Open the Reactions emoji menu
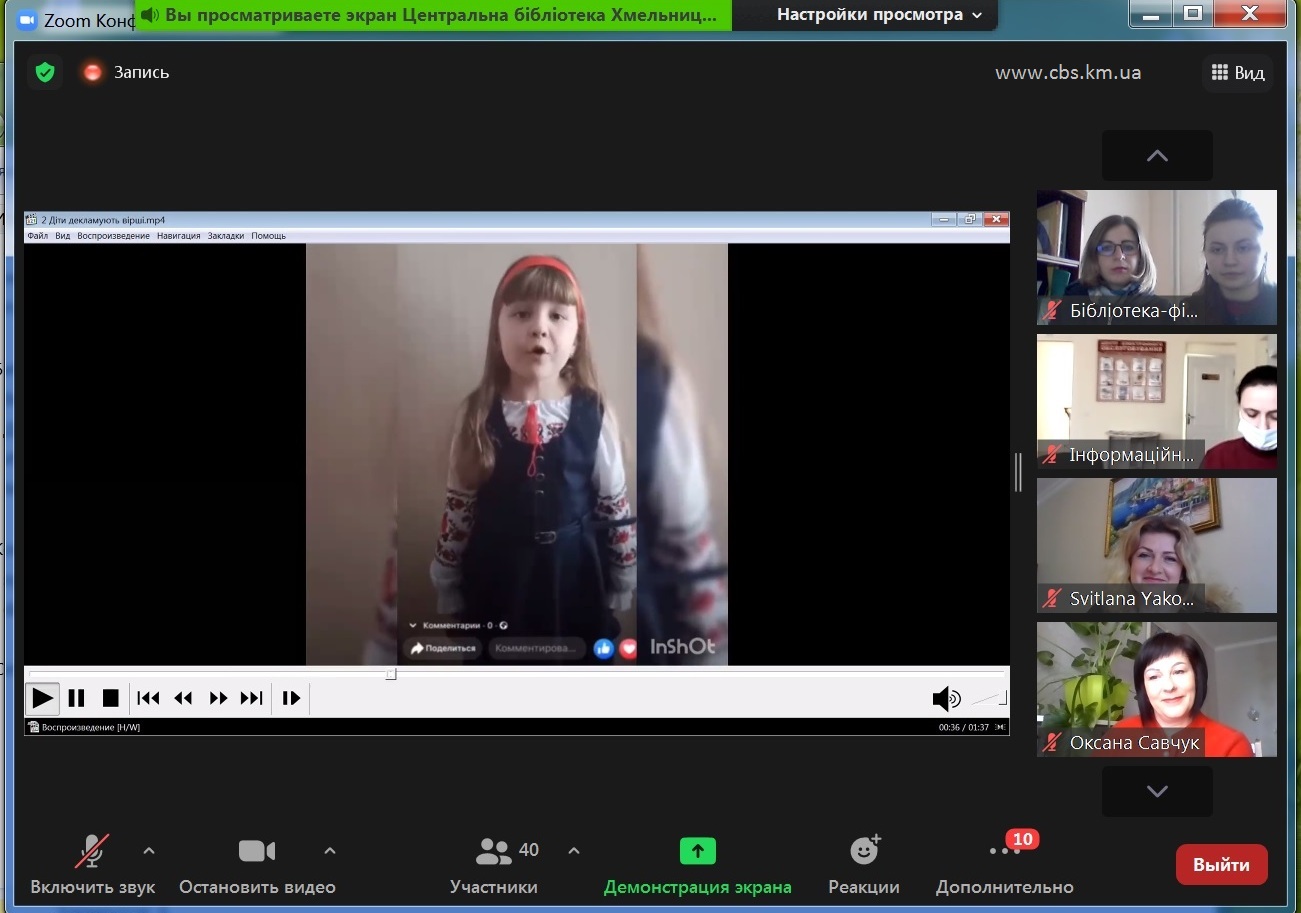The width and height of the screenshot is (1301, 913). tap(864, 852)
